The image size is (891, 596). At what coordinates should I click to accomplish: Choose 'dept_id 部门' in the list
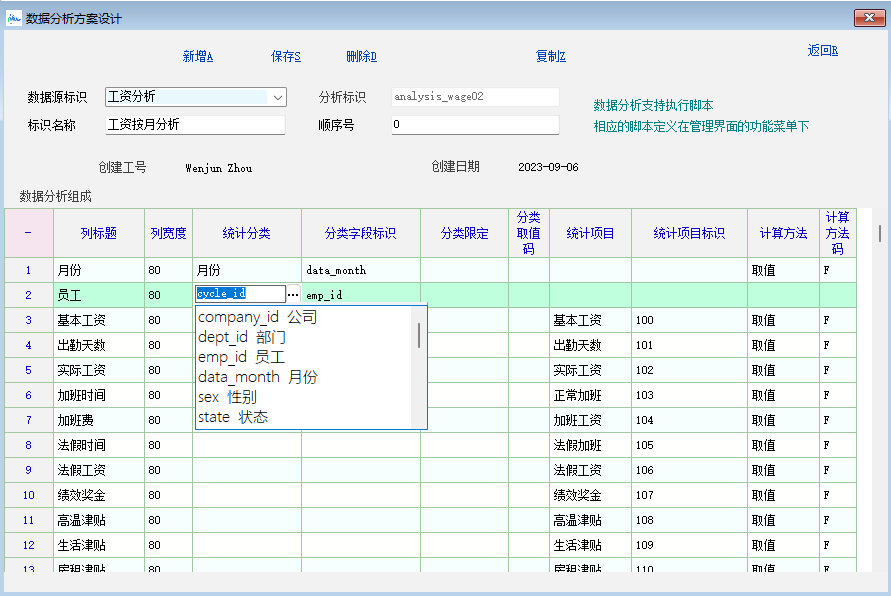point(241,337)
